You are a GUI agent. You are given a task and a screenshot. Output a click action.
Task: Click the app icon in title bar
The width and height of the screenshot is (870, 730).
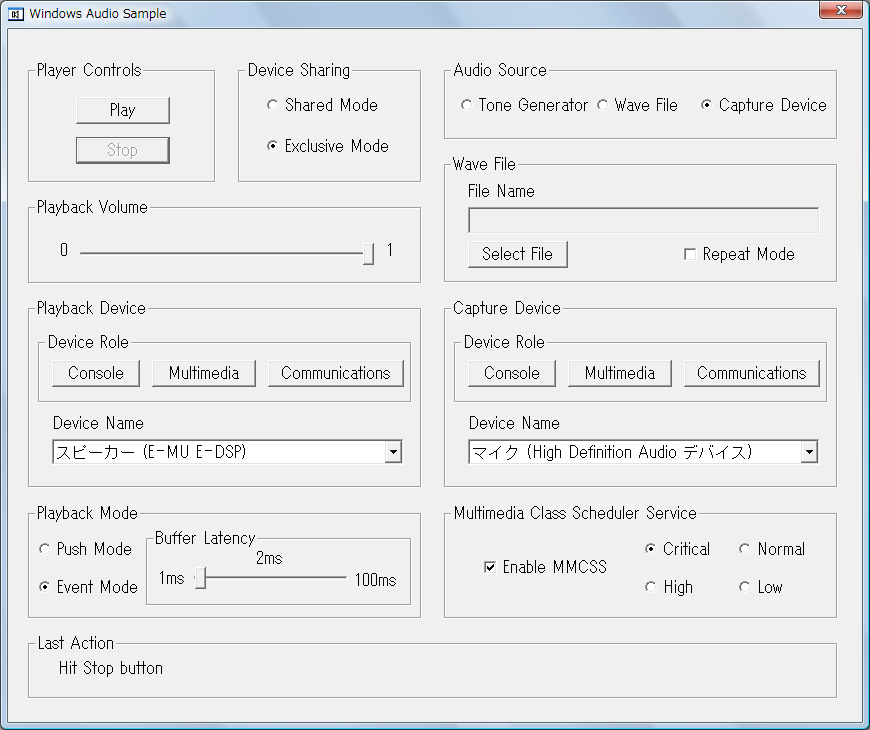16,14
